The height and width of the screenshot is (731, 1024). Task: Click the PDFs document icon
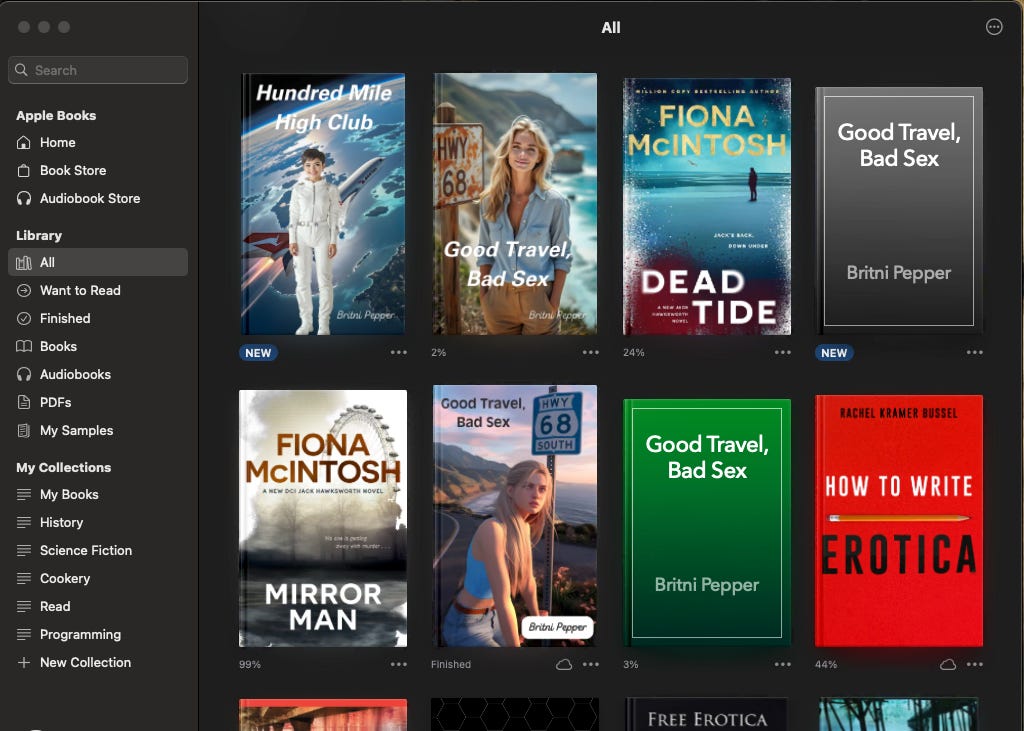[24, 402]
